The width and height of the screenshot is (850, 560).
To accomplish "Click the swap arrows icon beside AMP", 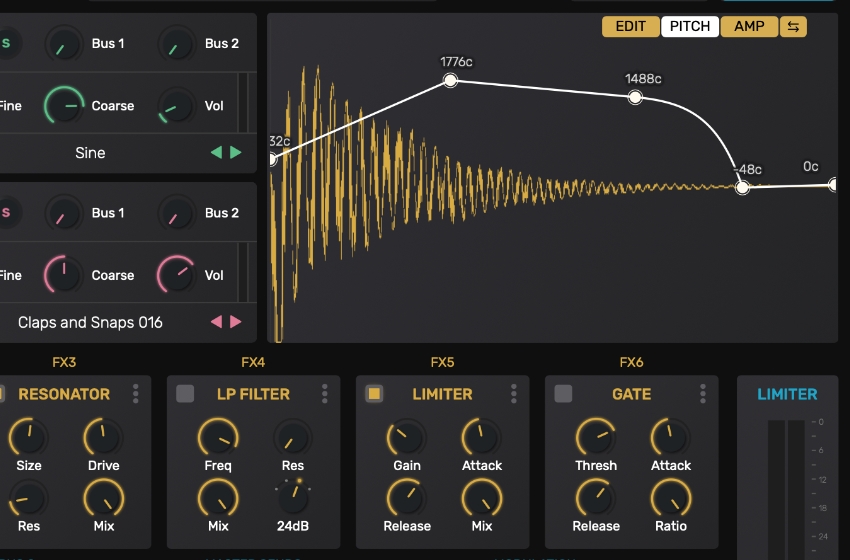I will click(793, 27).
